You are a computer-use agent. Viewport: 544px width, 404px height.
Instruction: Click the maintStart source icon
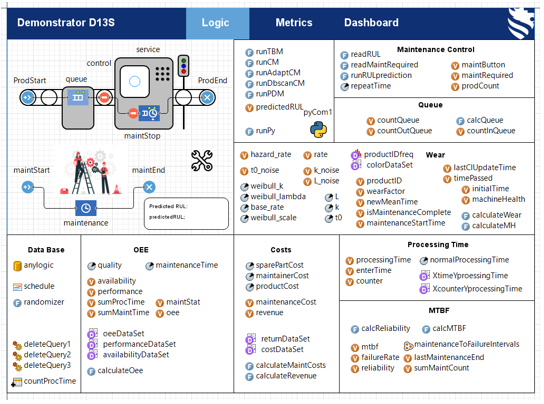[x=28, y=187]
